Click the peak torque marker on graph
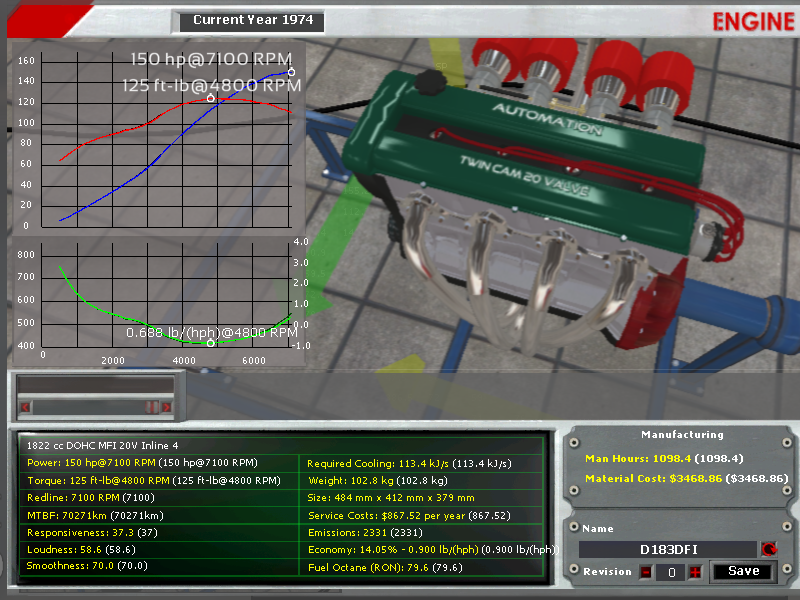Image resolution: width=800 pixels, height=600 pixels. [x=211, y=98]
